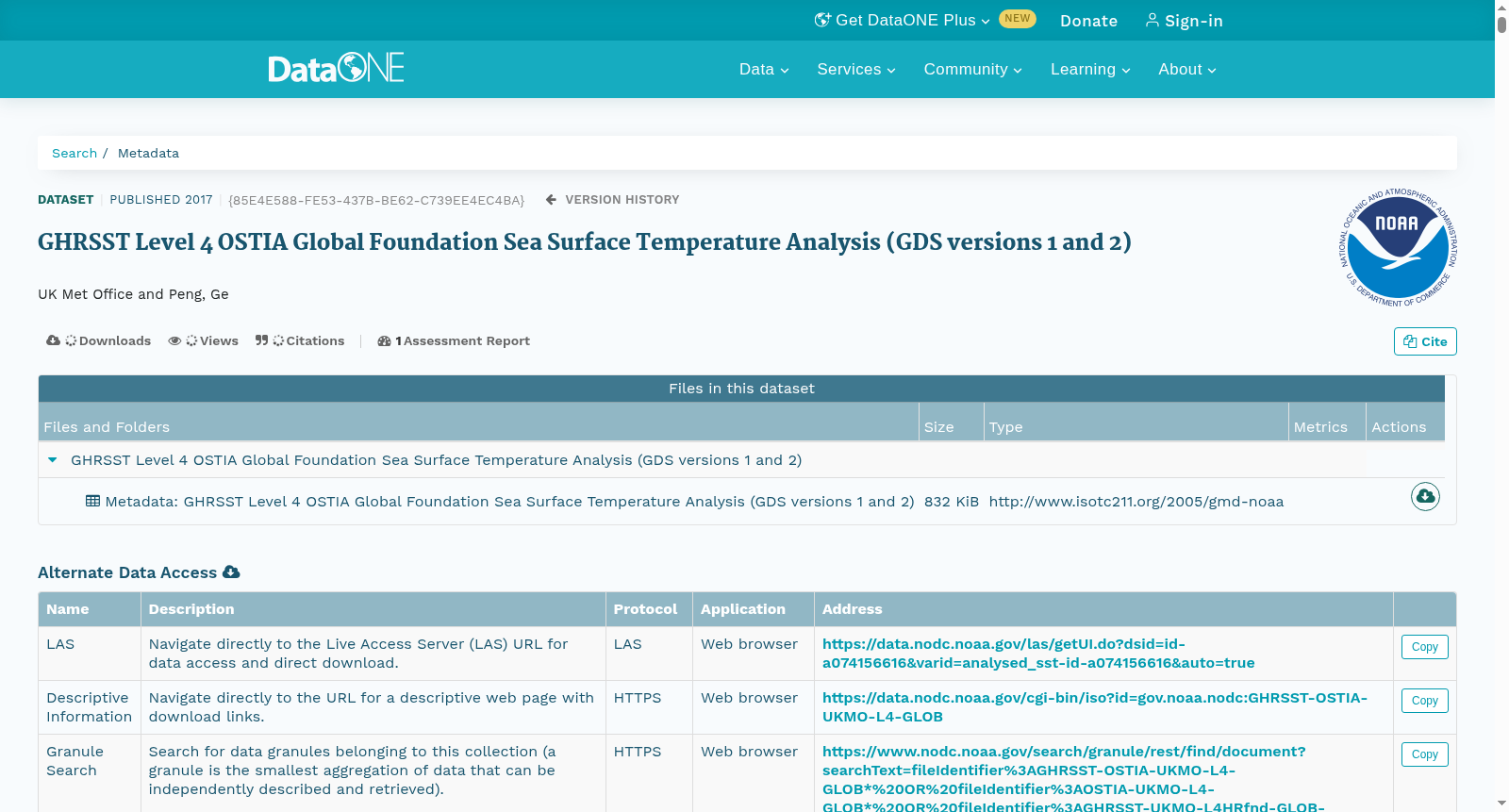1509x812 pixels.
Task: Click the Alternate Data Access download icon
Action: pyautogui.click(x=231, y=572)
